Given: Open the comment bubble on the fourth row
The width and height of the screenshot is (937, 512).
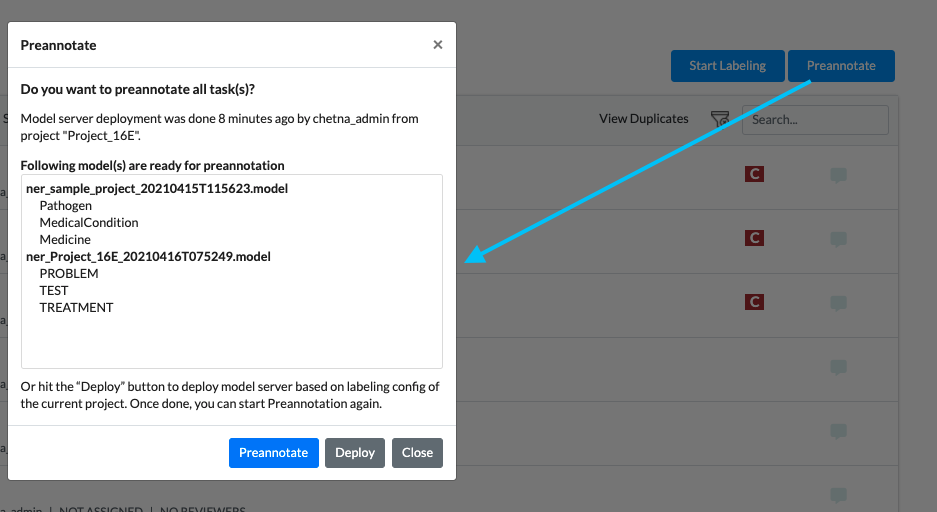Looking at the screenshot, I should [838, 367].
